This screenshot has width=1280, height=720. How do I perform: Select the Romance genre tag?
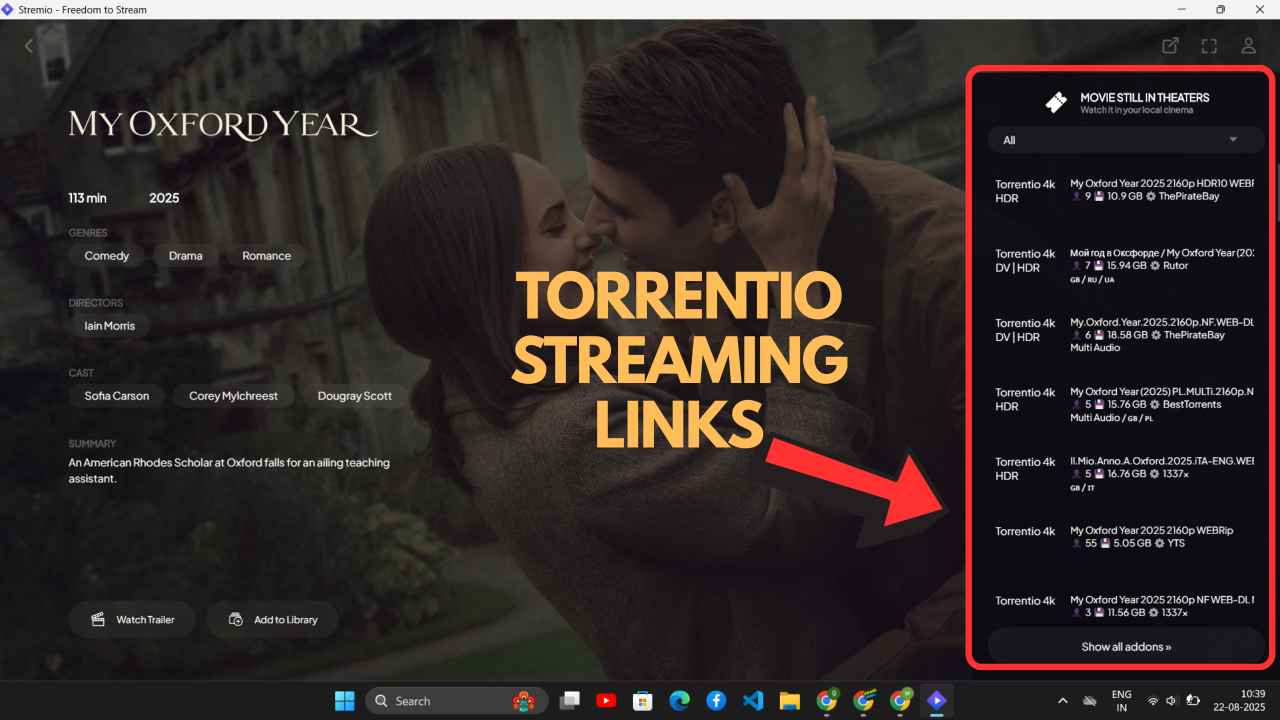point(266,256)
